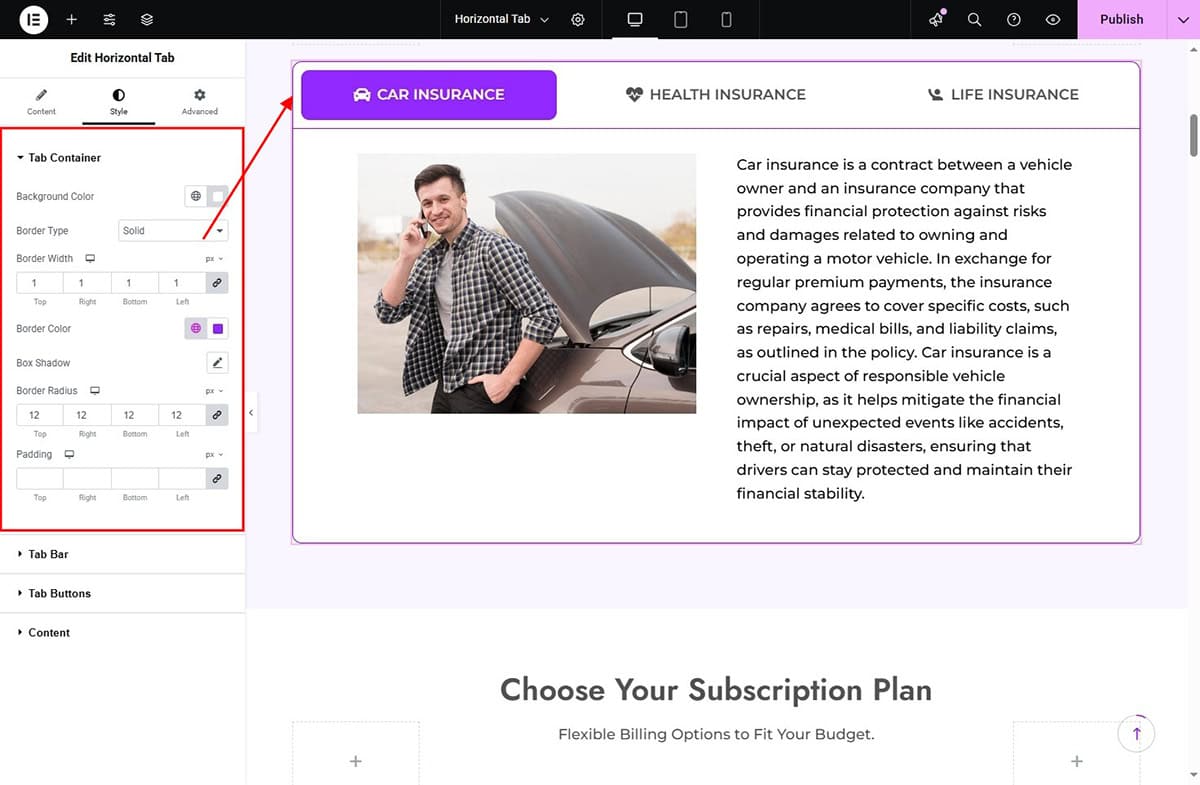Viewport: 1200px width, 785px height.
Task: Open the Structure layers icon
Action: click(147, 19)
